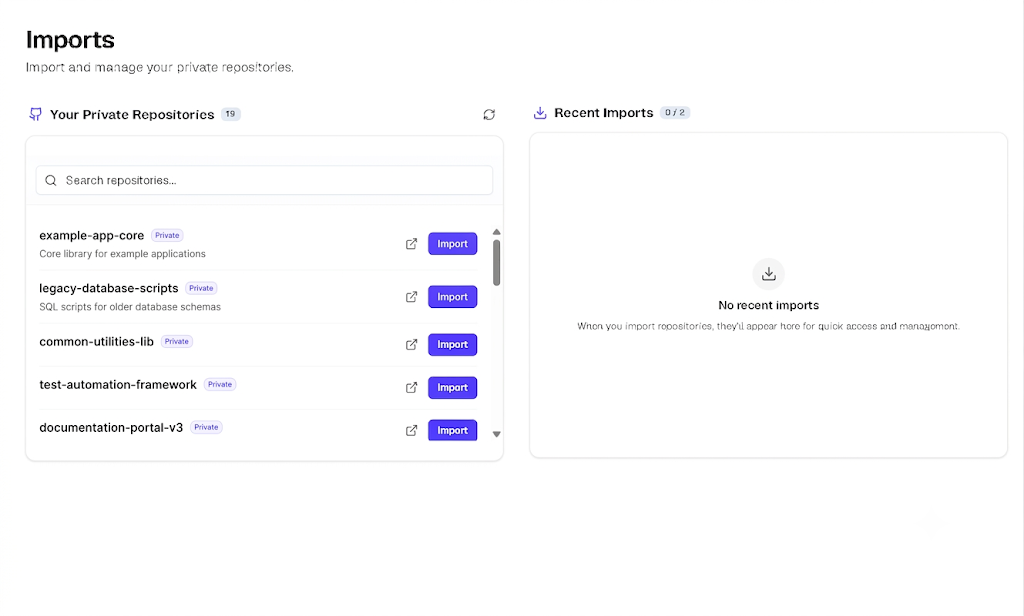This screenshot has width=1024, height=616.
Task: Click the Private badge on common-utilities-lib
Action: coord(176,342)
